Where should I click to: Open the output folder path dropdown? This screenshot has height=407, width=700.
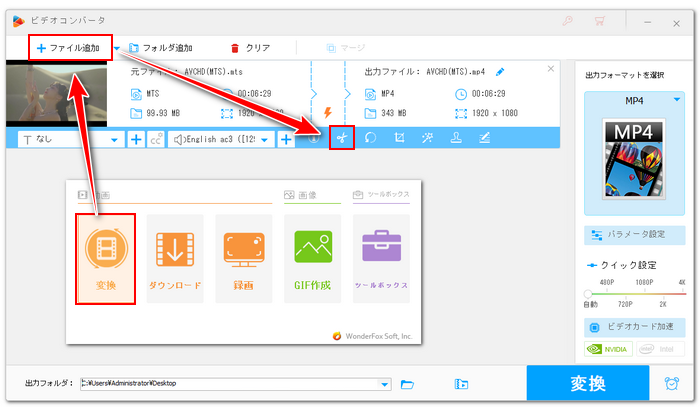point(385,383)
